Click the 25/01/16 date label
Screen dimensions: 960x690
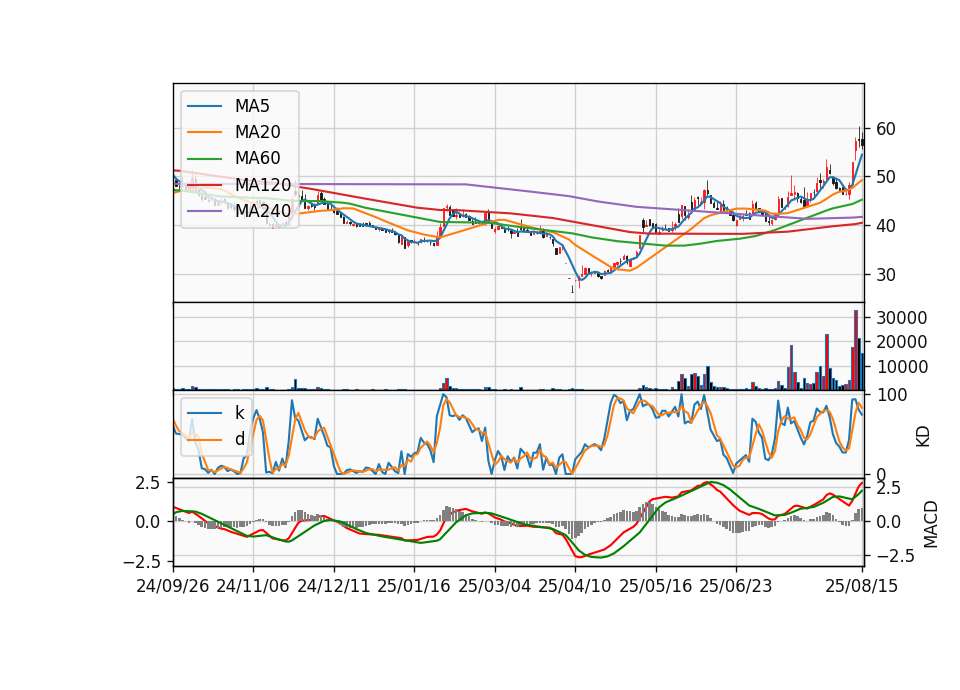point(414,586)
